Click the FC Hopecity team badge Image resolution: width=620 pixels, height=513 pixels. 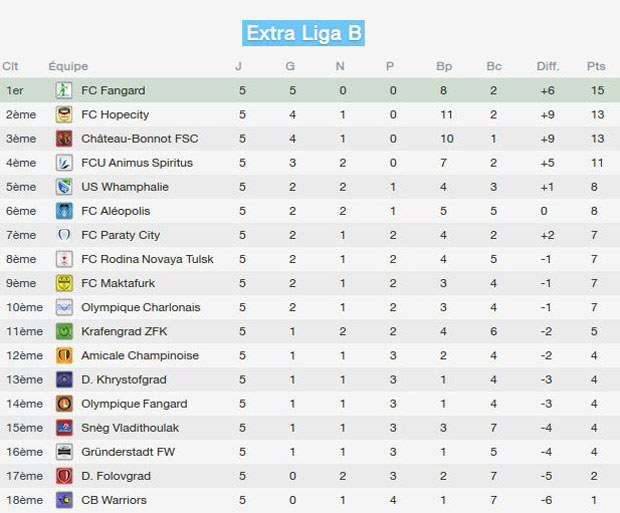(x=64, y=114)
